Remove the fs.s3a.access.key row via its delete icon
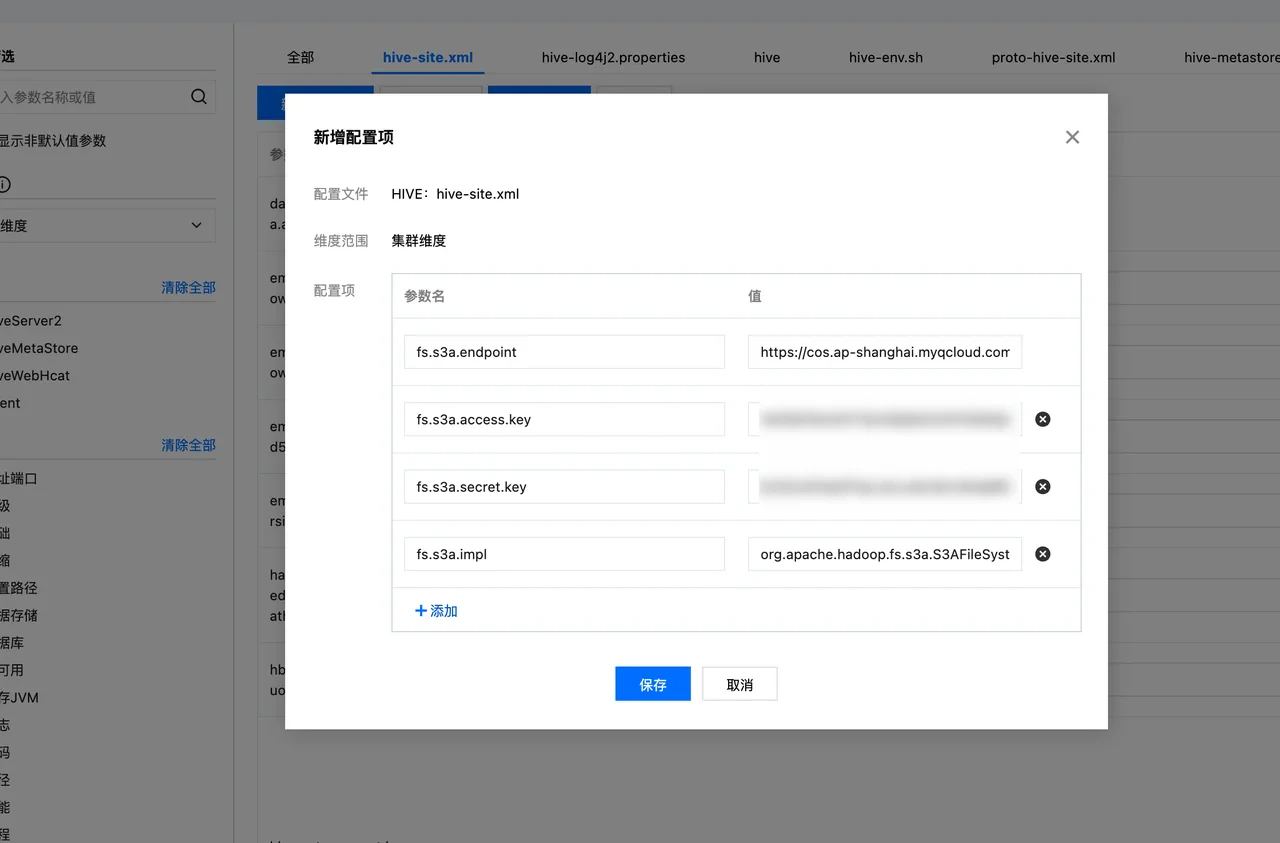1280x843 pixels. point(1042,419)
